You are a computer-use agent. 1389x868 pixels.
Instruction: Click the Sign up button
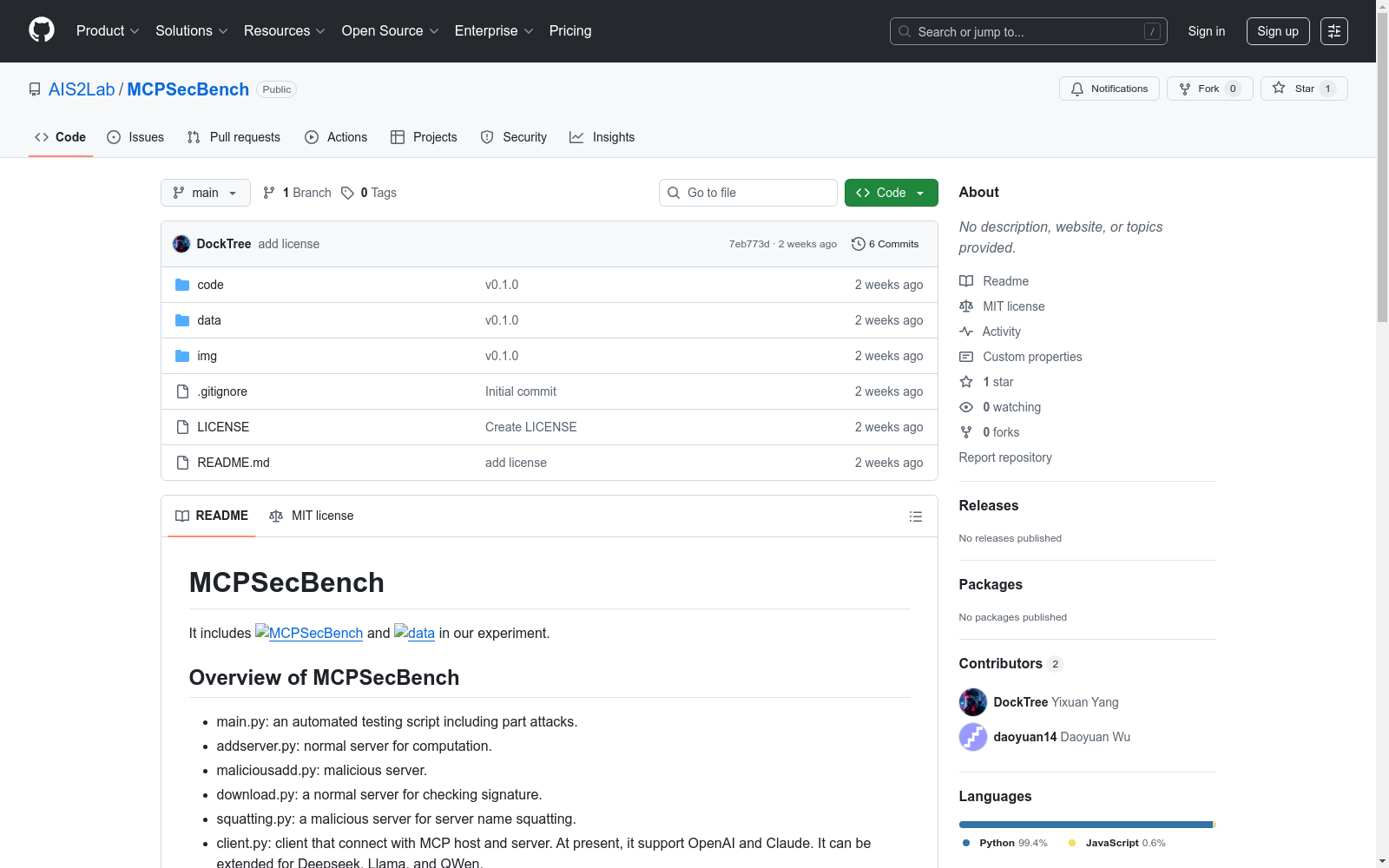coord(1278,31)
